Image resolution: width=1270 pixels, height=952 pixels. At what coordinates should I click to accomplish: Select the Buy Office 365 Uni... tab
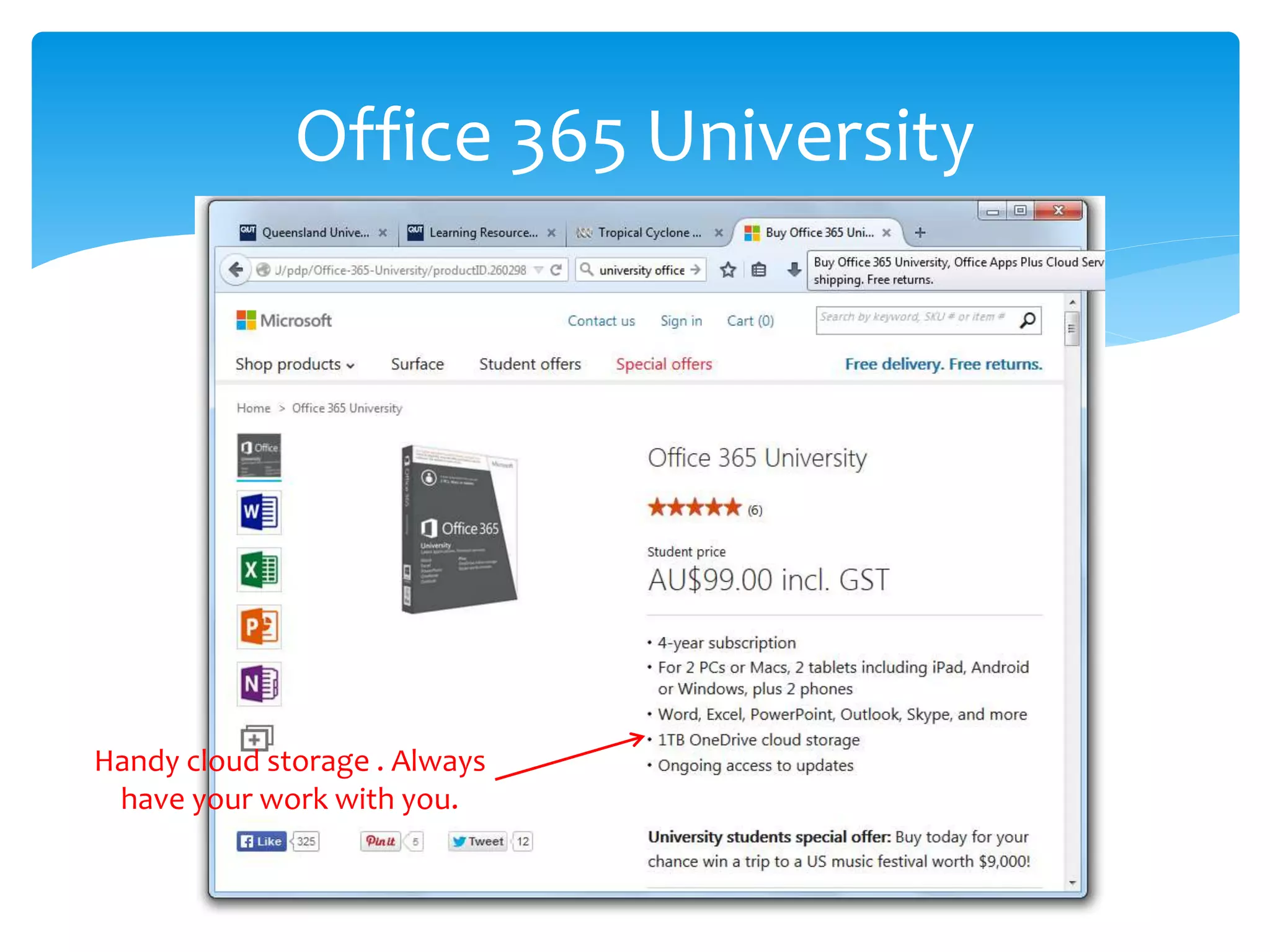817,232
